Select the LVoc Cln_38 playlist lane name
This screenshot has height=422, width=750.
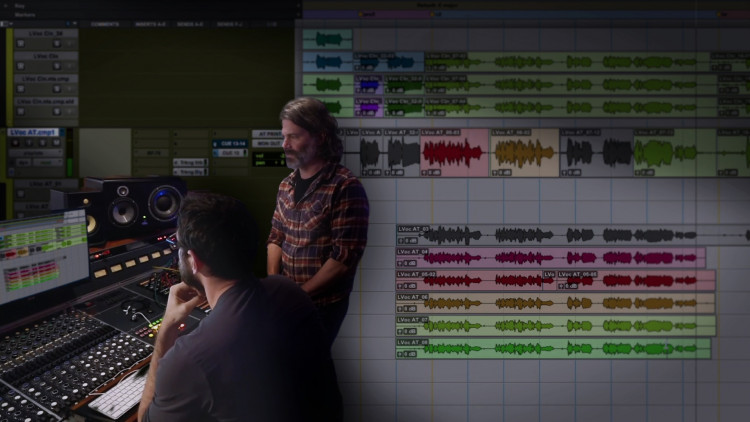pos(46,33)
